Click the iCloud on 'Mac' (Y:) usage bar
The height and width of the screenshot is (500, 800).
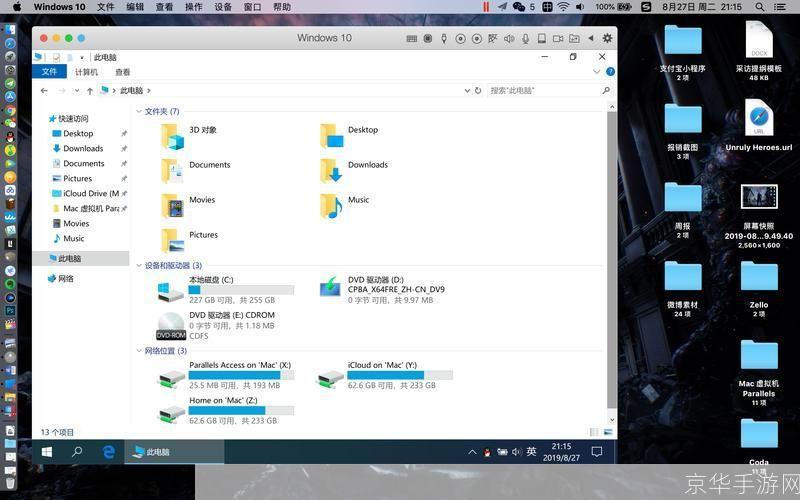400,375
